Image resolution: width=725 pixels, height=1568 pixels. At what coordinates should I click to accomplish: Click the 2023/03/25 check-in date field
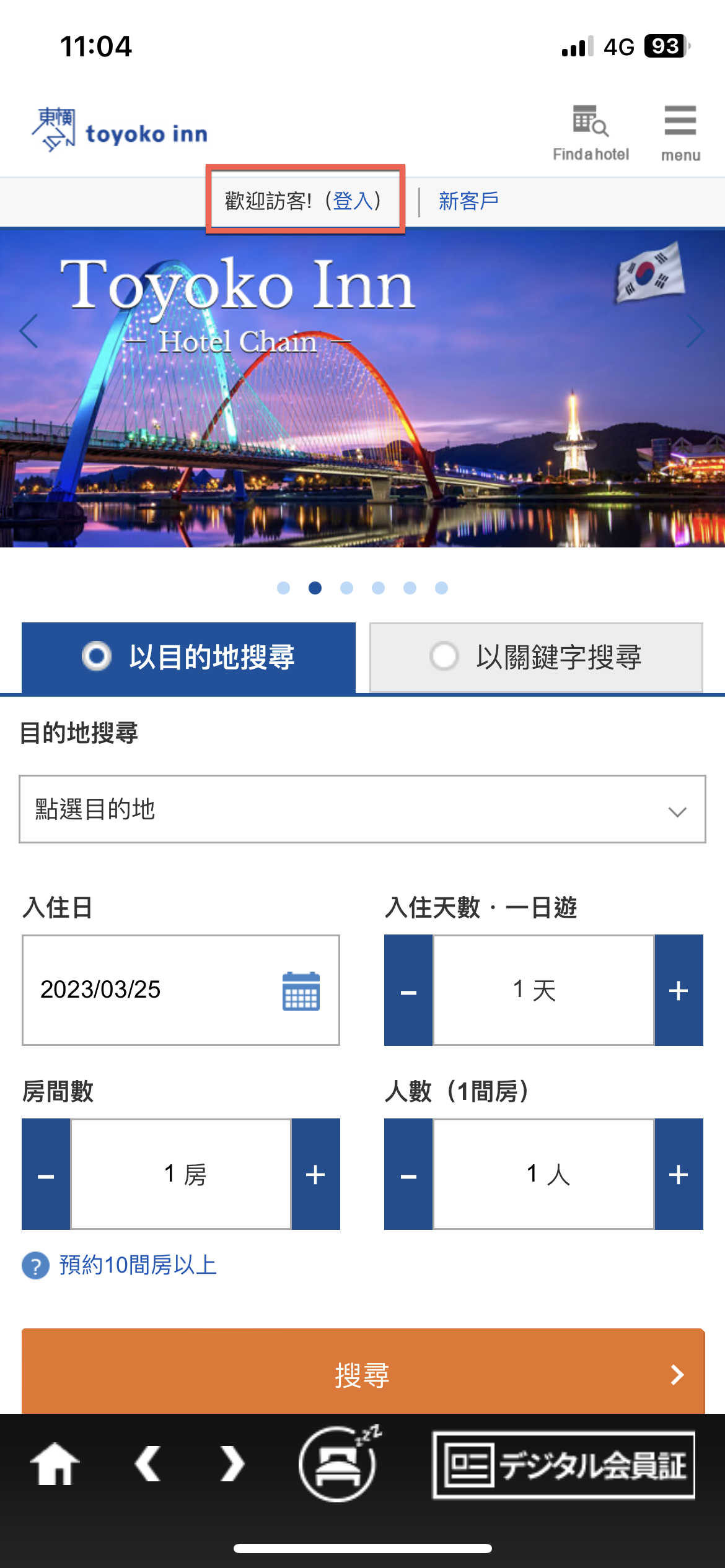pos(181,990)
